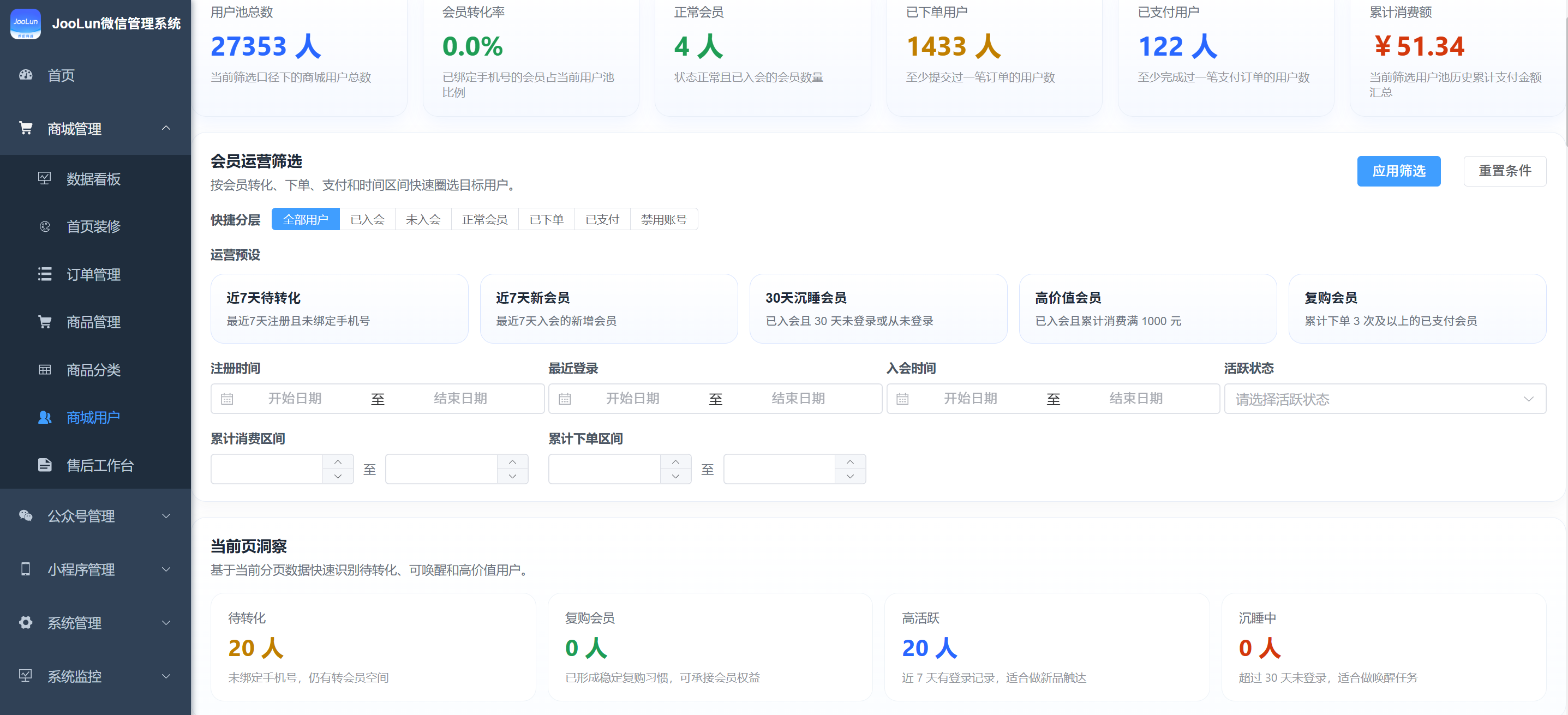The height and width of the screenshot is (715, 1568).
Task: Click the list icon beside 订单管理
Action: click(44, 274)
